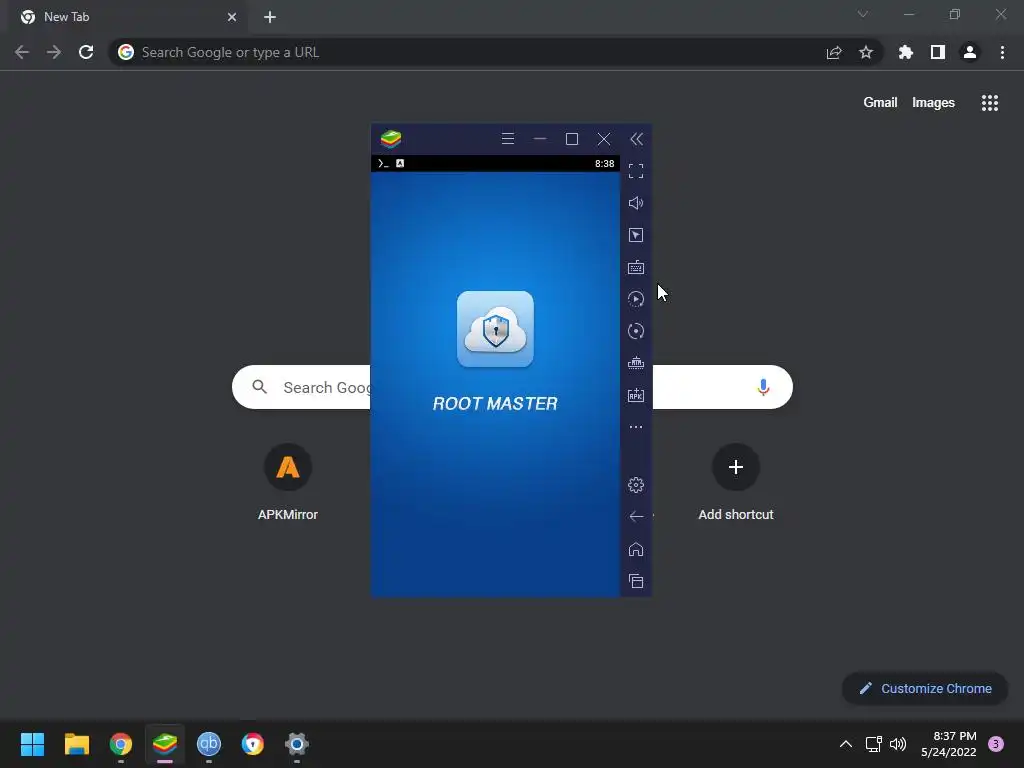Expand hidden system tray icons
1024x768 pixels.
845,744
